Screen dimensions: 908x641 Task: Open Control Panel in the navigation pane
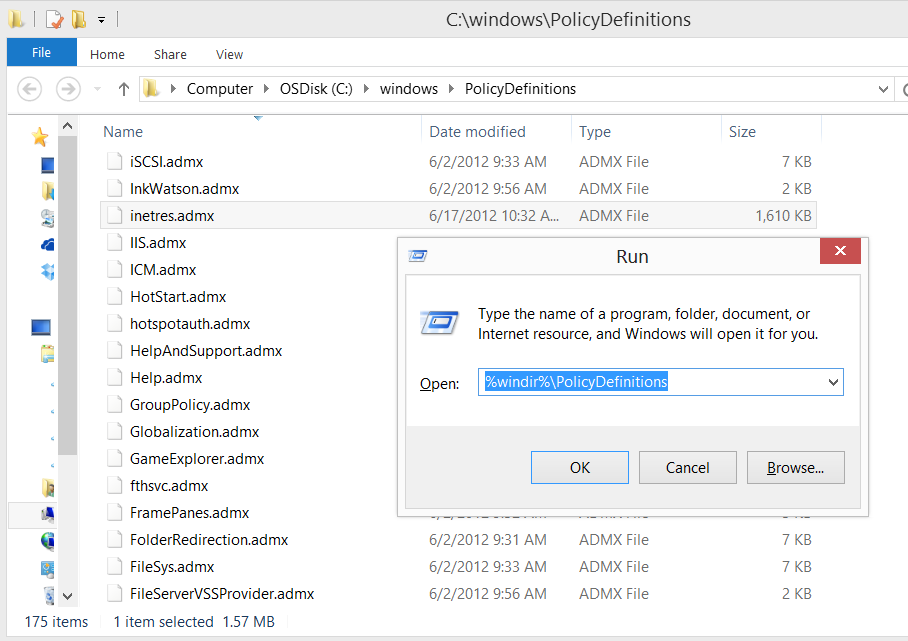tap(47, 569)
